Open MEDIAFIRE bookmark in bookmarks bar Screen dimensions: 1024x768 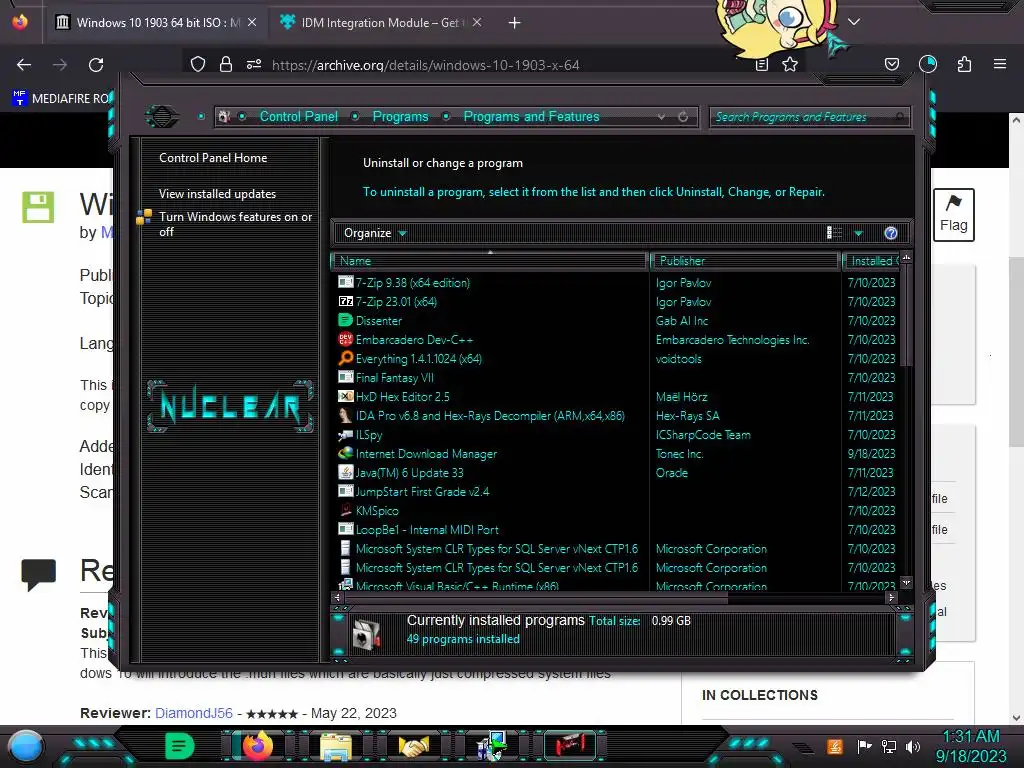point(63,99)
